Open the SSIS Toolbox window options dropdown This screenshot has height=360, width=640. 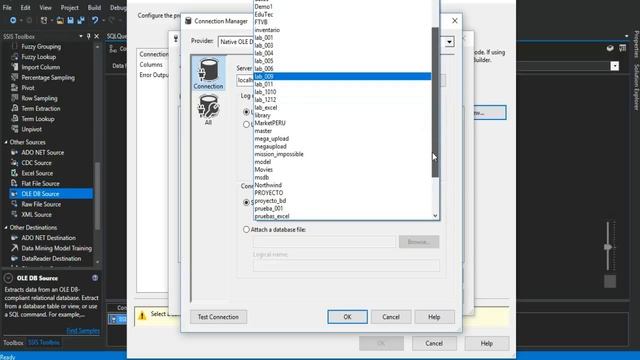click(x=81, y=36)
